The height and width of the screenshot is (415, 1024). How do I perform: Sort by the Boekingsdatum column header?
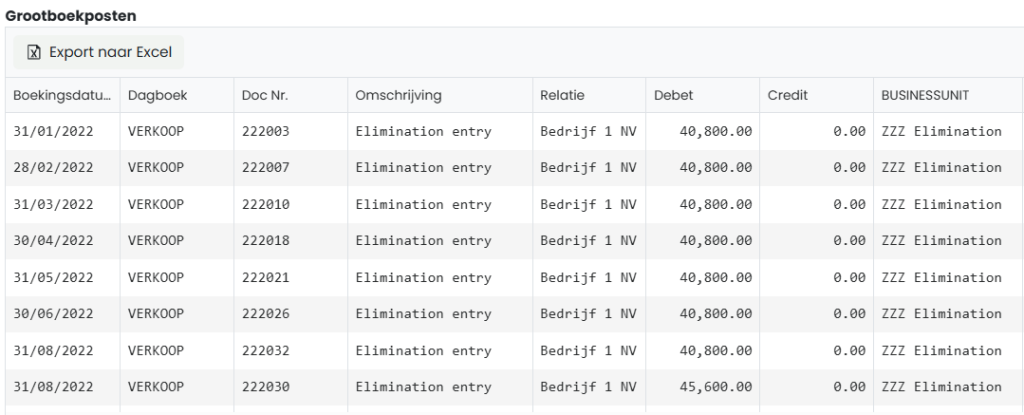click(x=61, y=95)
